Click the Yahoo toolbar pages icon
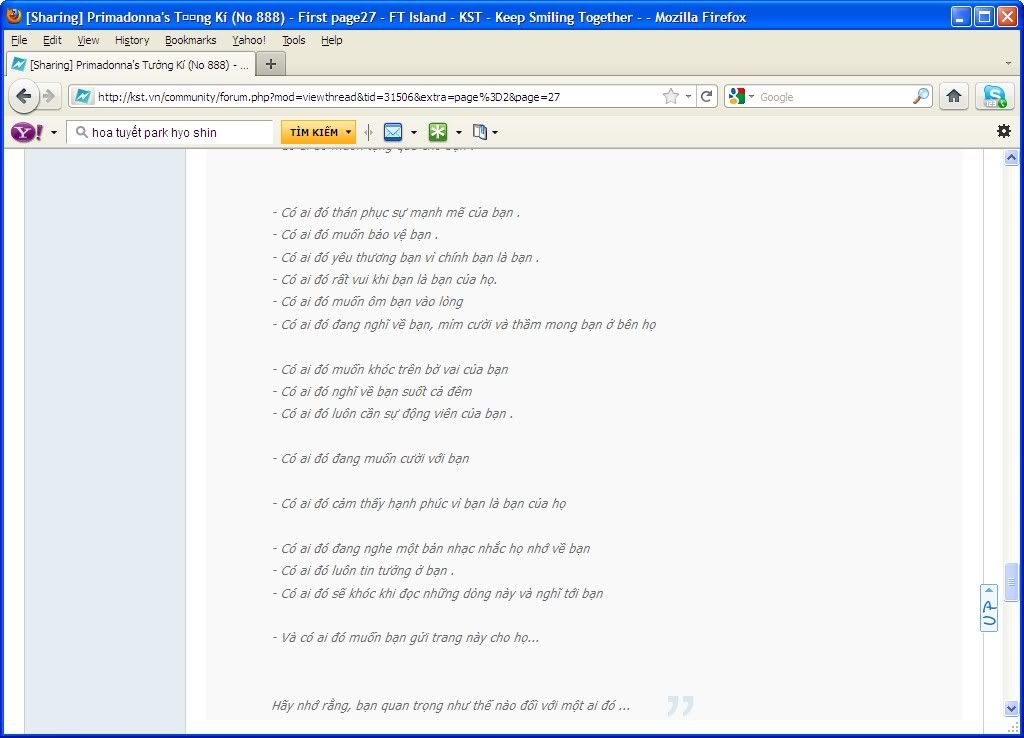This screenshot has width=1024, height=738. [x=480, y=133]
